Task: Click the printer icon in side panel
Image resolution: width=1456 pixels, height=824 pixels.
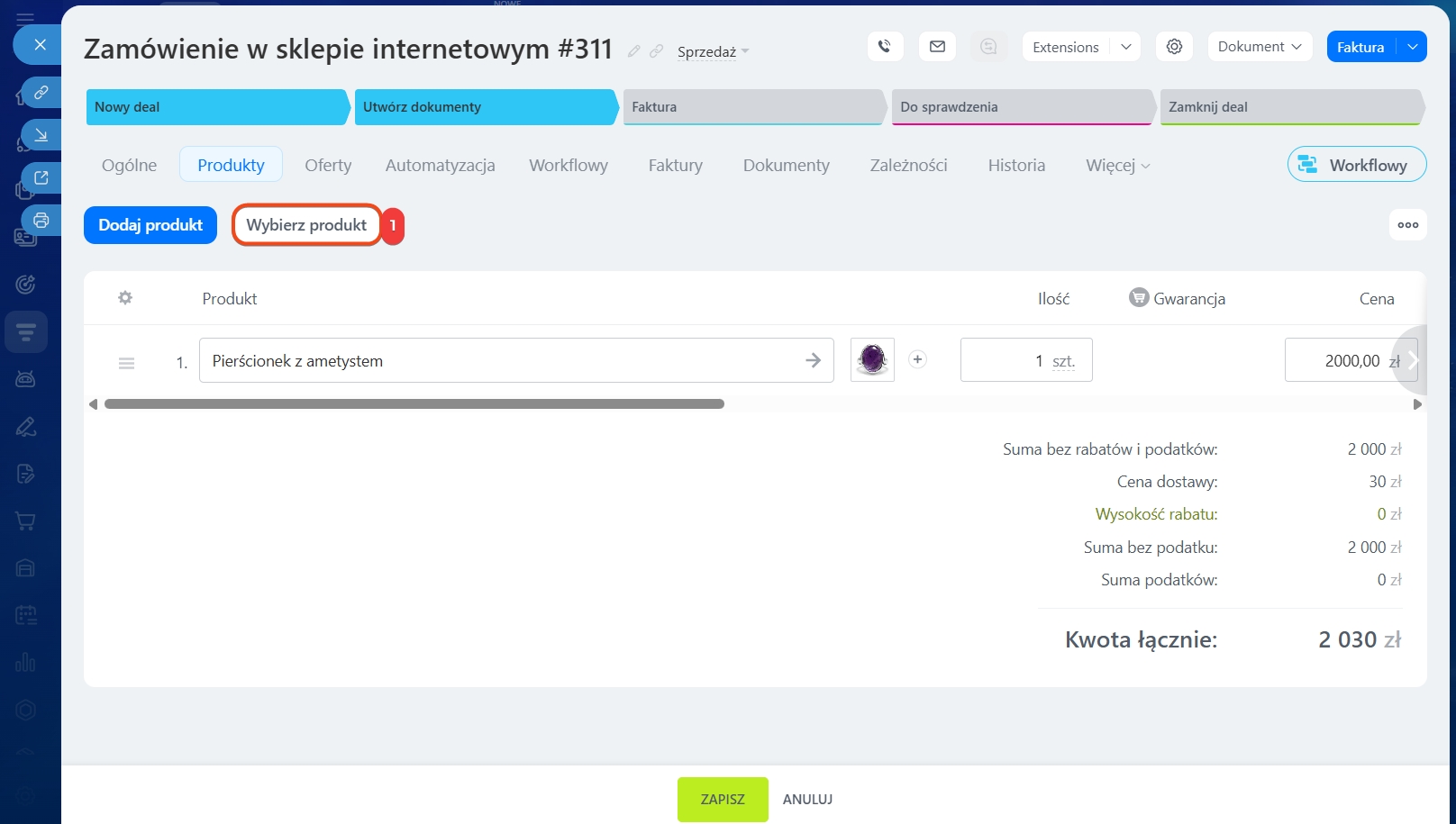Action: click(41, 220)
